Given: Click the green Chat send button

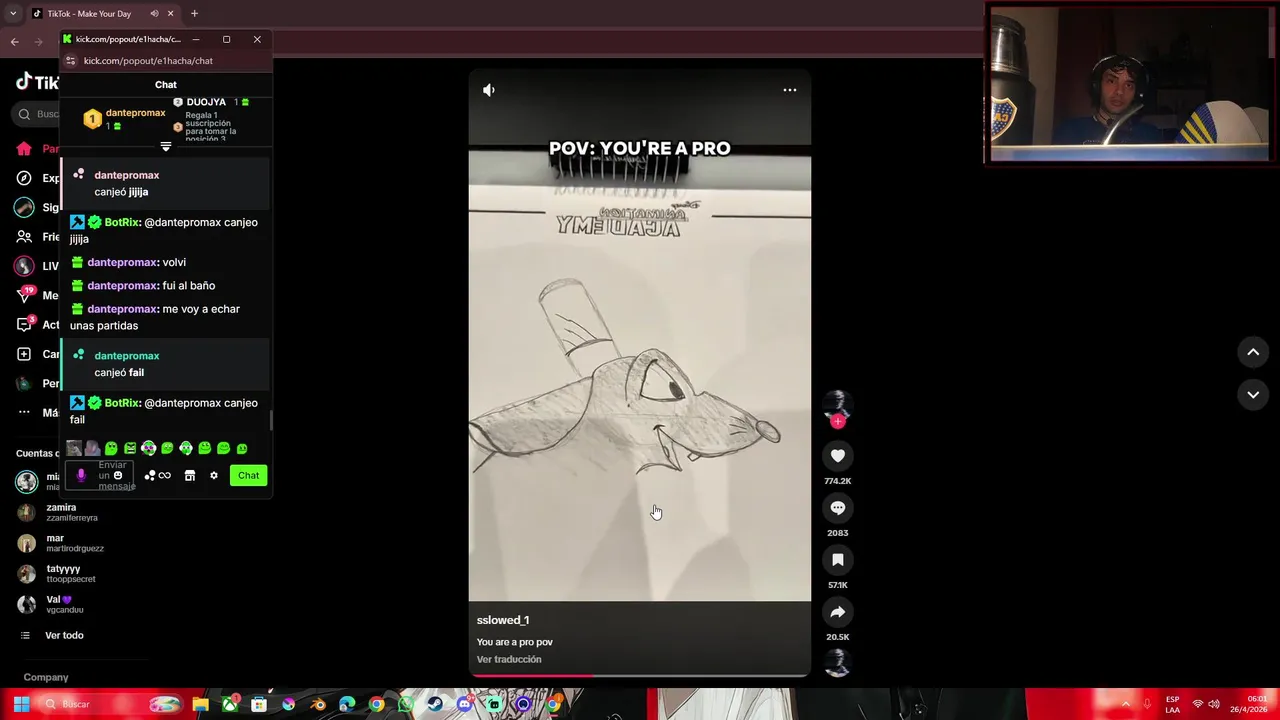Looking at the screenshot, I should 249,476.
